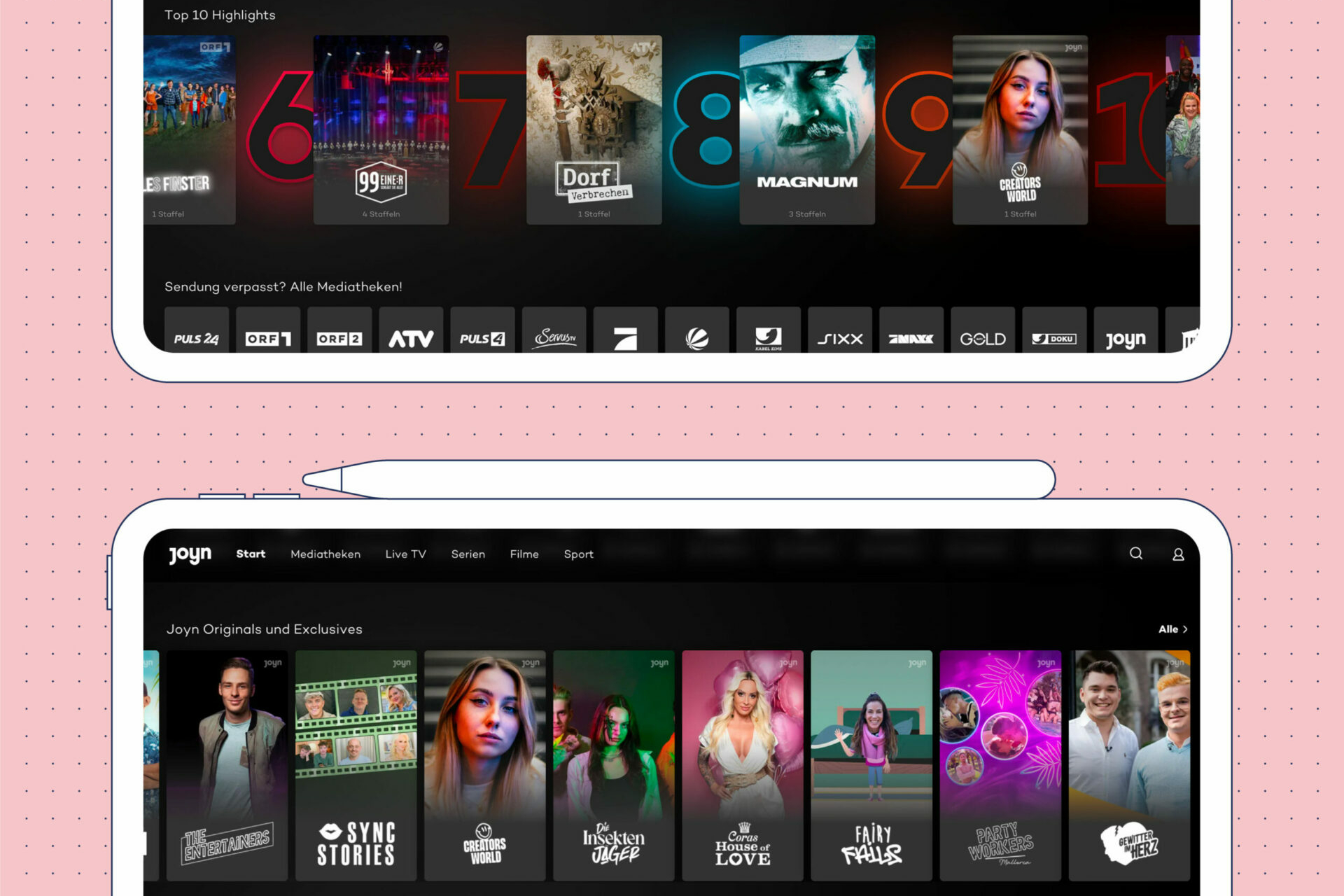1344x896 pixels.
Task: Open the ORF 1 channel tile
Action: [x=268, y=330]
